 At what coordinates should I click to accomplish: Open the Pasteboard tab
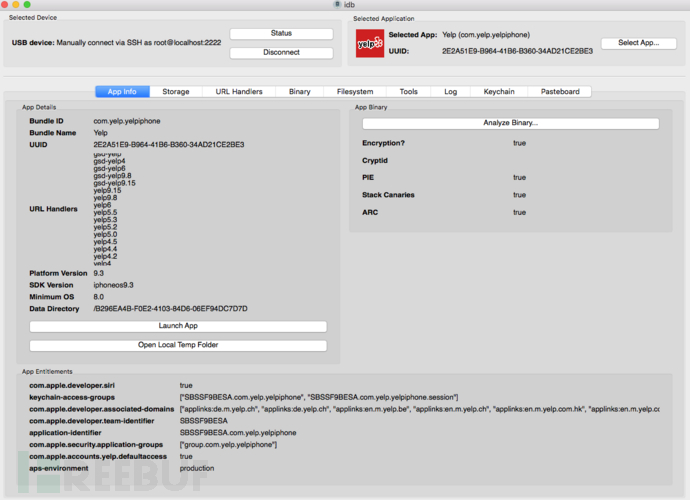tap(560, 92)
